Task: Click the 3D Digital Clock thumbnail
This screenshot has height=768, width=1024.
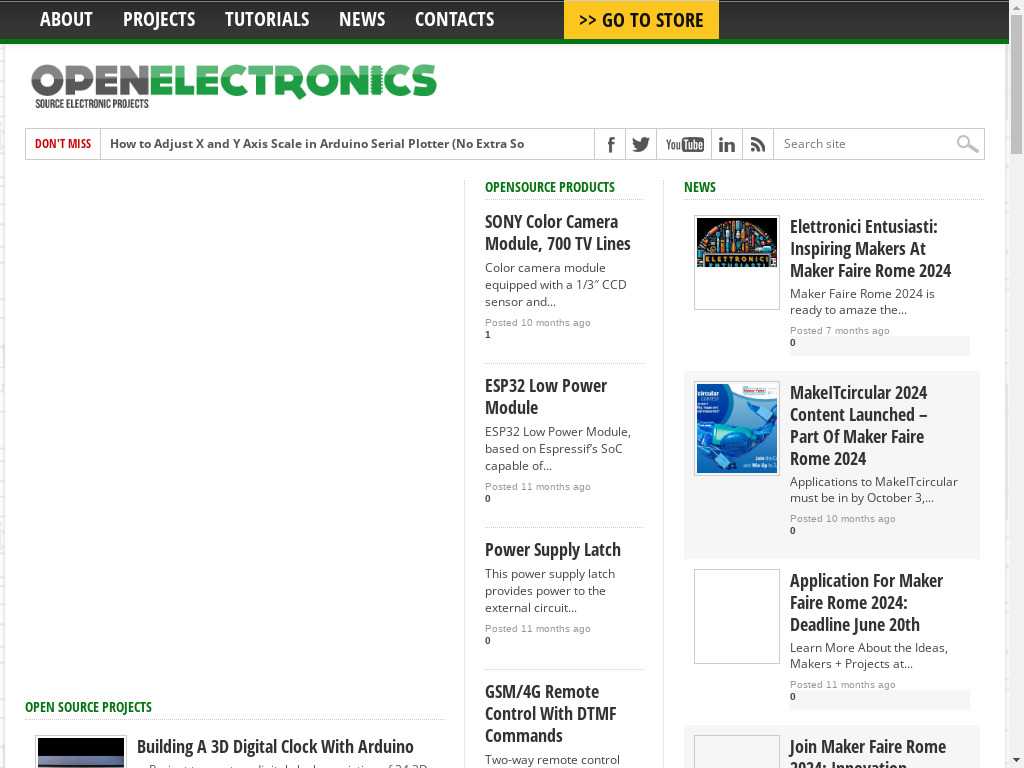Action: tap(81, 752)
